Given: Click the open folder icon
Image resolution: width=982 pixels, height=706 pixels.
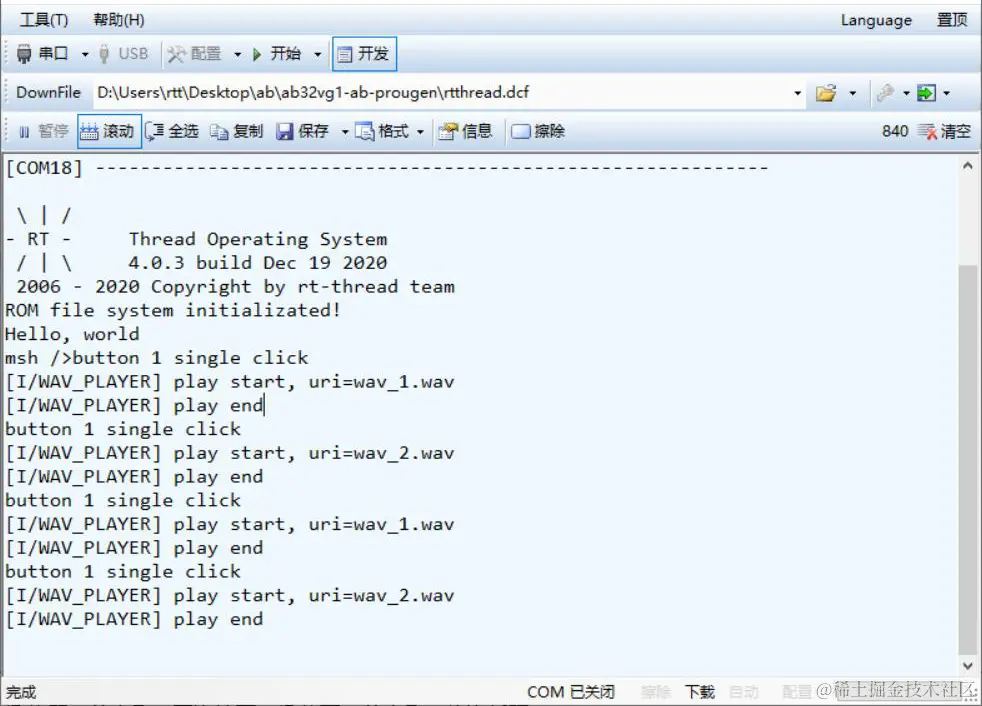Looking at the screenshot, I should [826, 93].
